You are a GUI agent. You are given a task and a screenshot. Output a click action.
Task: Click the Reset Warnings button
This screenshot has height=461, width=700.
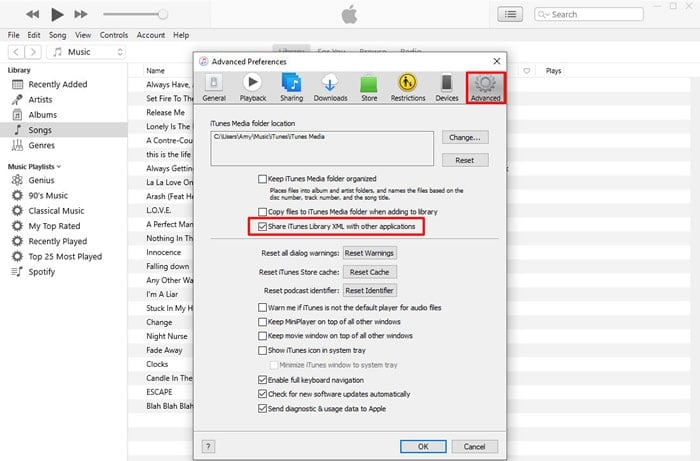click(369, 253)
